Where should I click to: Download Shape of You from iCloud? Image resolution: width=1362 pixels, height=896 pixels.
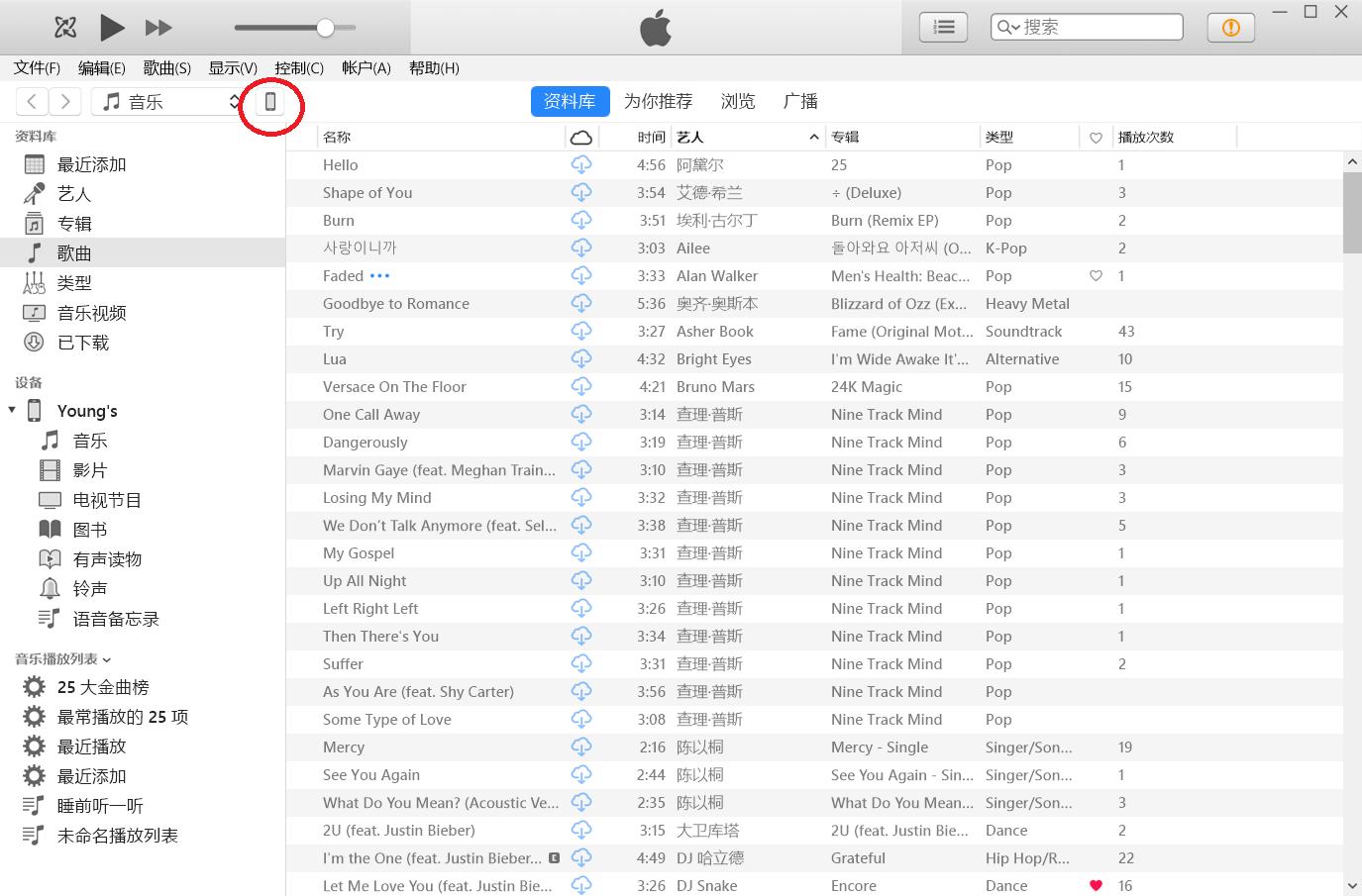point(581,192)
